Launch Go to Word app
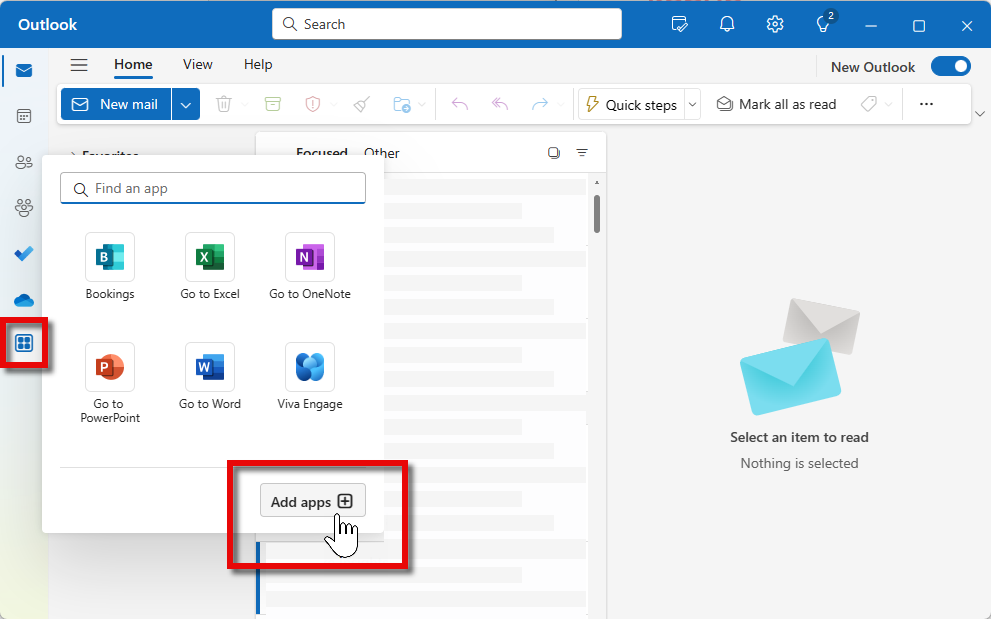Image resolution: width=991 pixels, height=619 pixels. [x=210, y=368]
